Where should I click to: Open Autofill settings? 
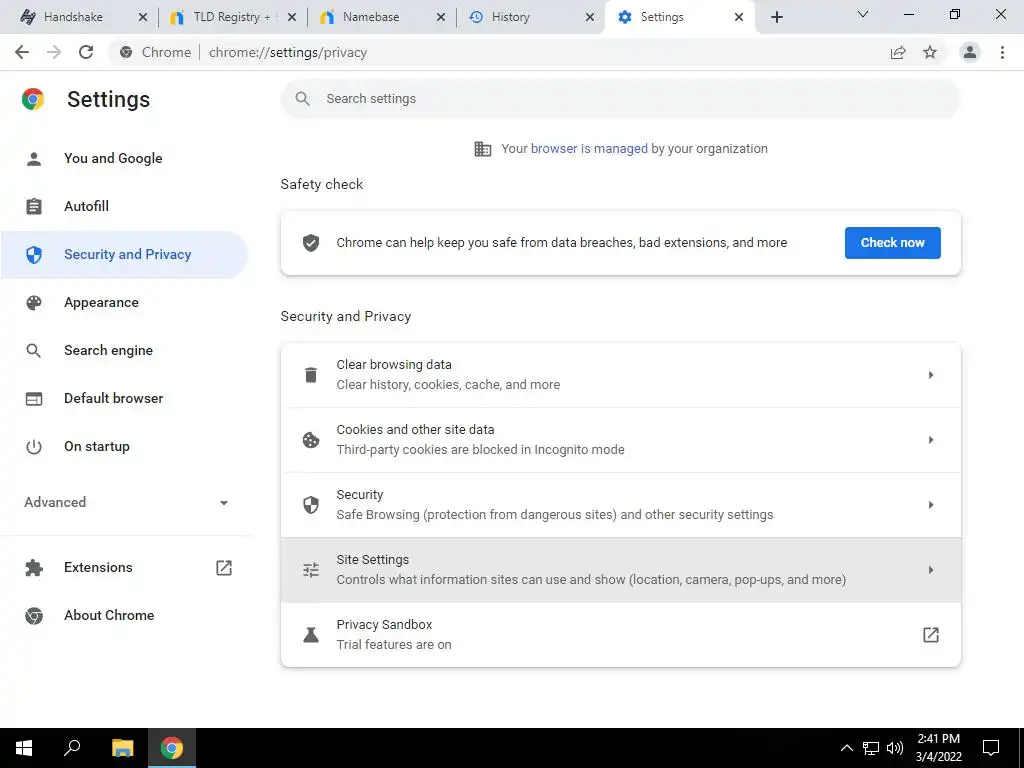[124, 206]
